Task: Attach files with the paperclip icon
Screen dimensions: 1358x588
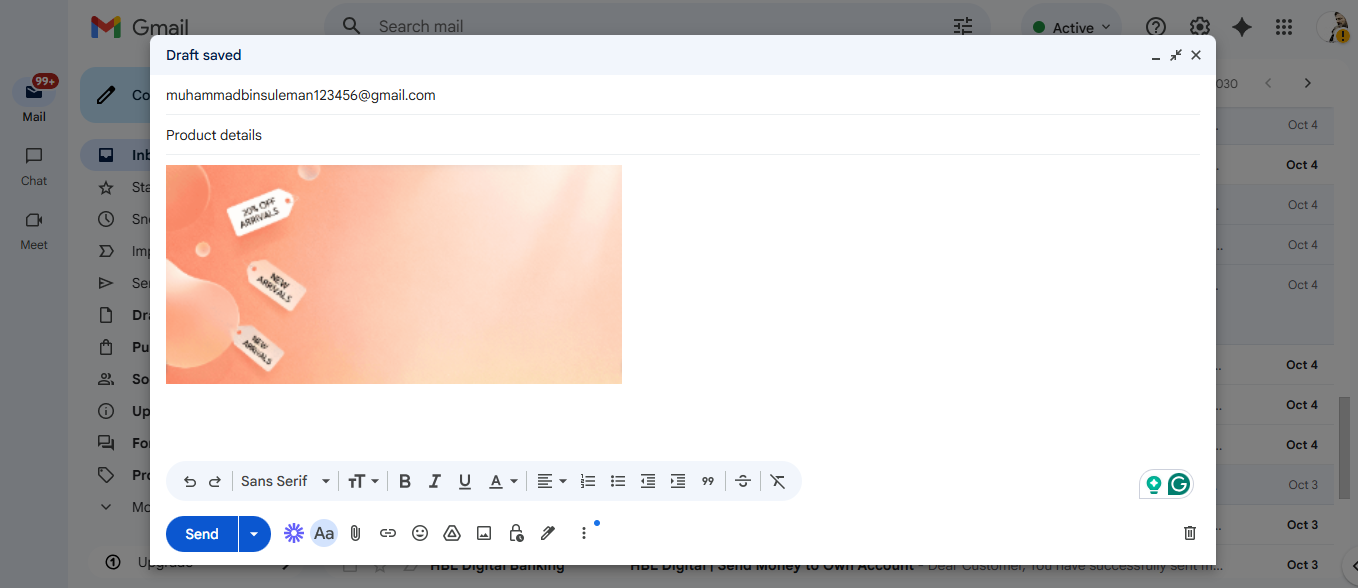Action: (355, 533)
